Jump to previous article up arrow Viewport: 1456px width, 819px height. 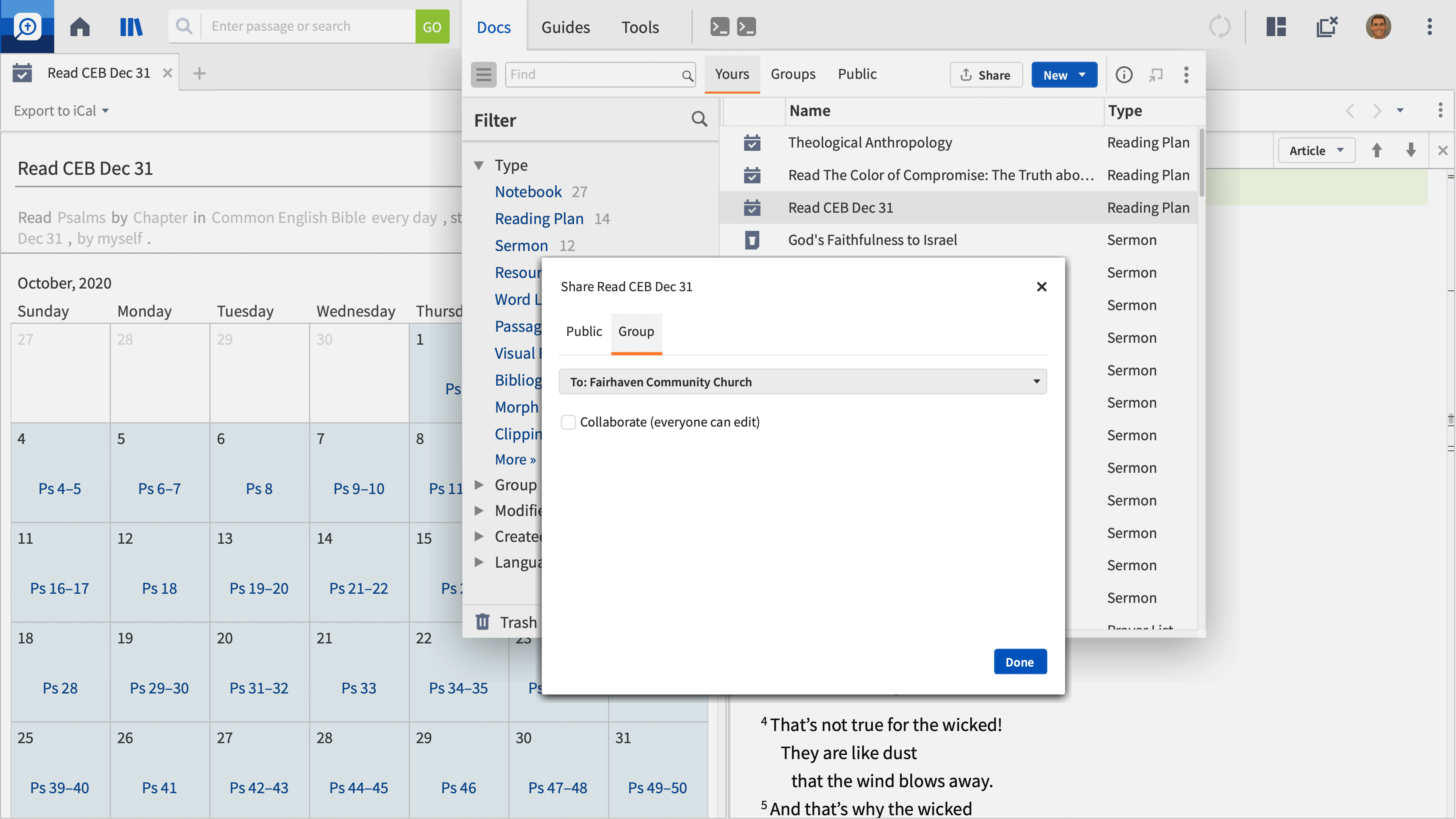point(1376,151)
